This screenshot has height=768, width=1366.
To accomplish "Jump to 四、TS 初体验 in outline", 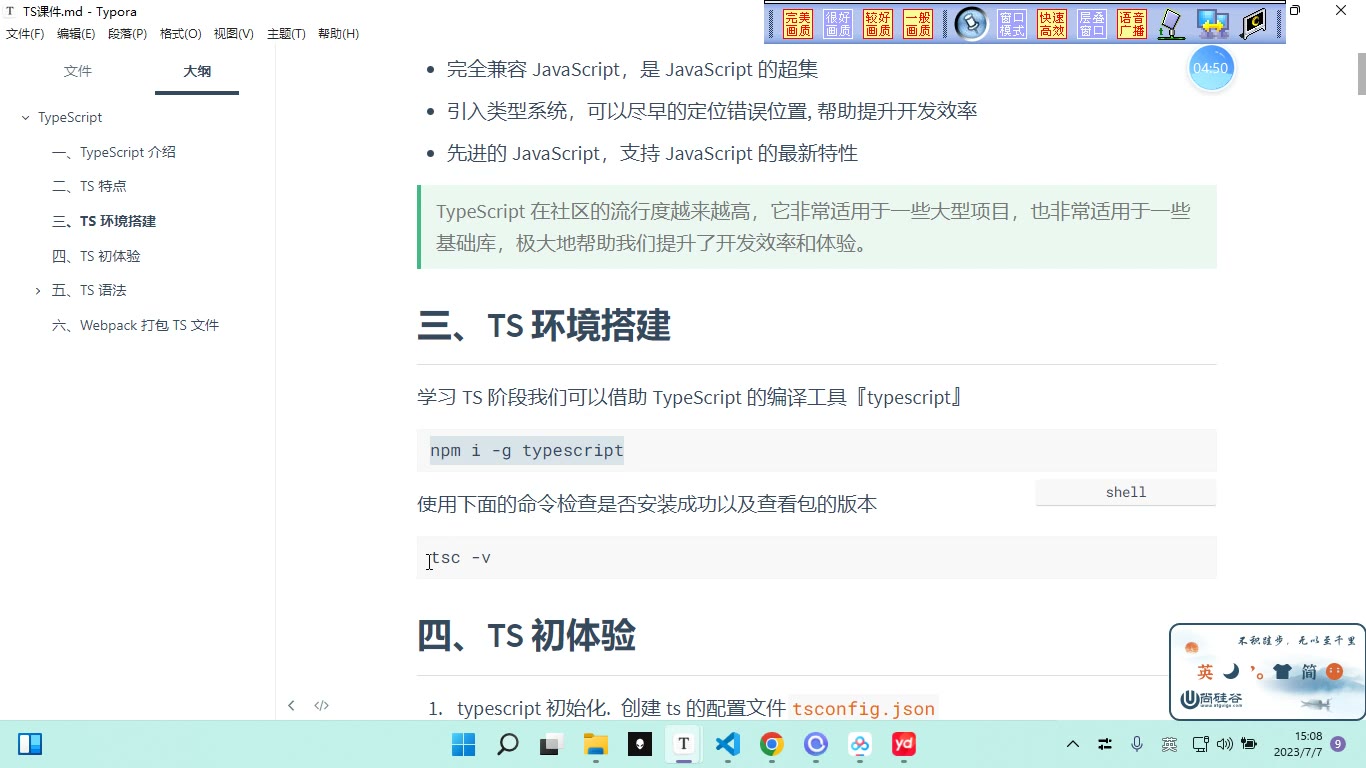I will (x=96, y=257).
